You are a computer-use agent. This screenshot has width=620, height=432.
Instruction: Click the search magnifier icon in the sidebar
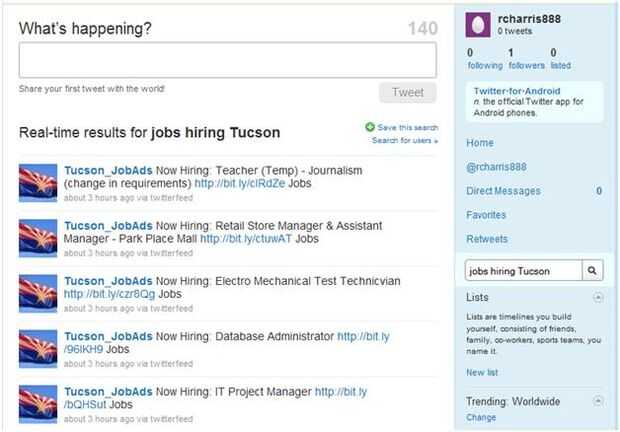pyautogui.click(x=592, y=270)
